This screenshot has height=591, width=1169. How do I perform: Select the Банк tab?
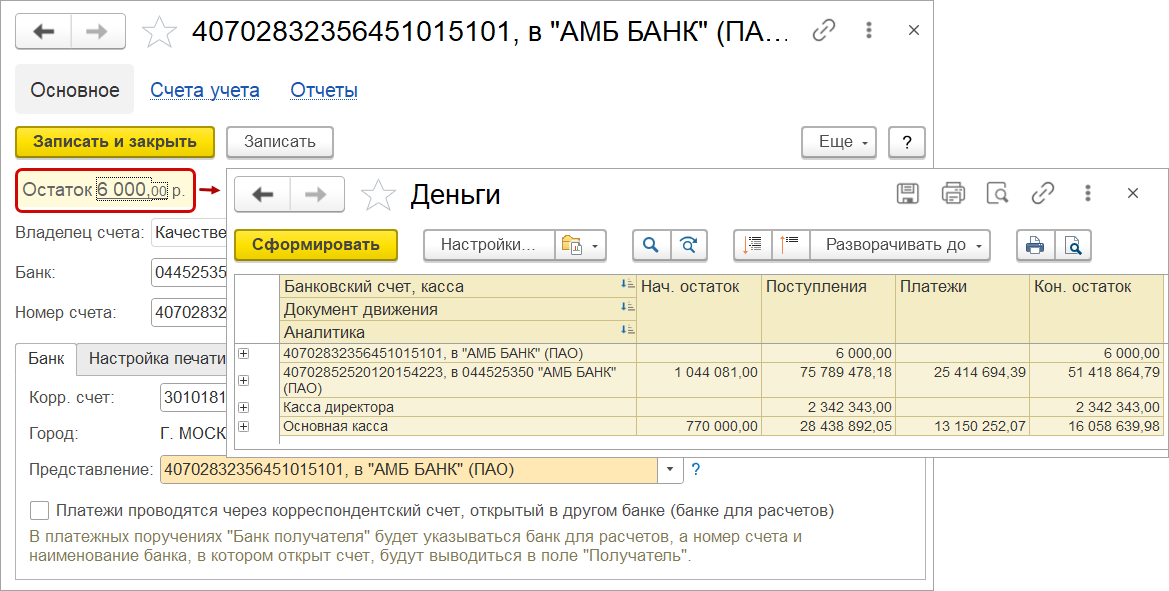tap(46, 358)
